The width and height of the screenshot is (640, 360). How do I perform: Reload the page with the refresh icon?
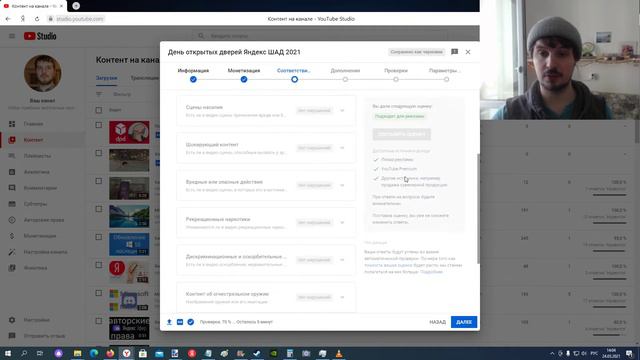tap(37, 19)
